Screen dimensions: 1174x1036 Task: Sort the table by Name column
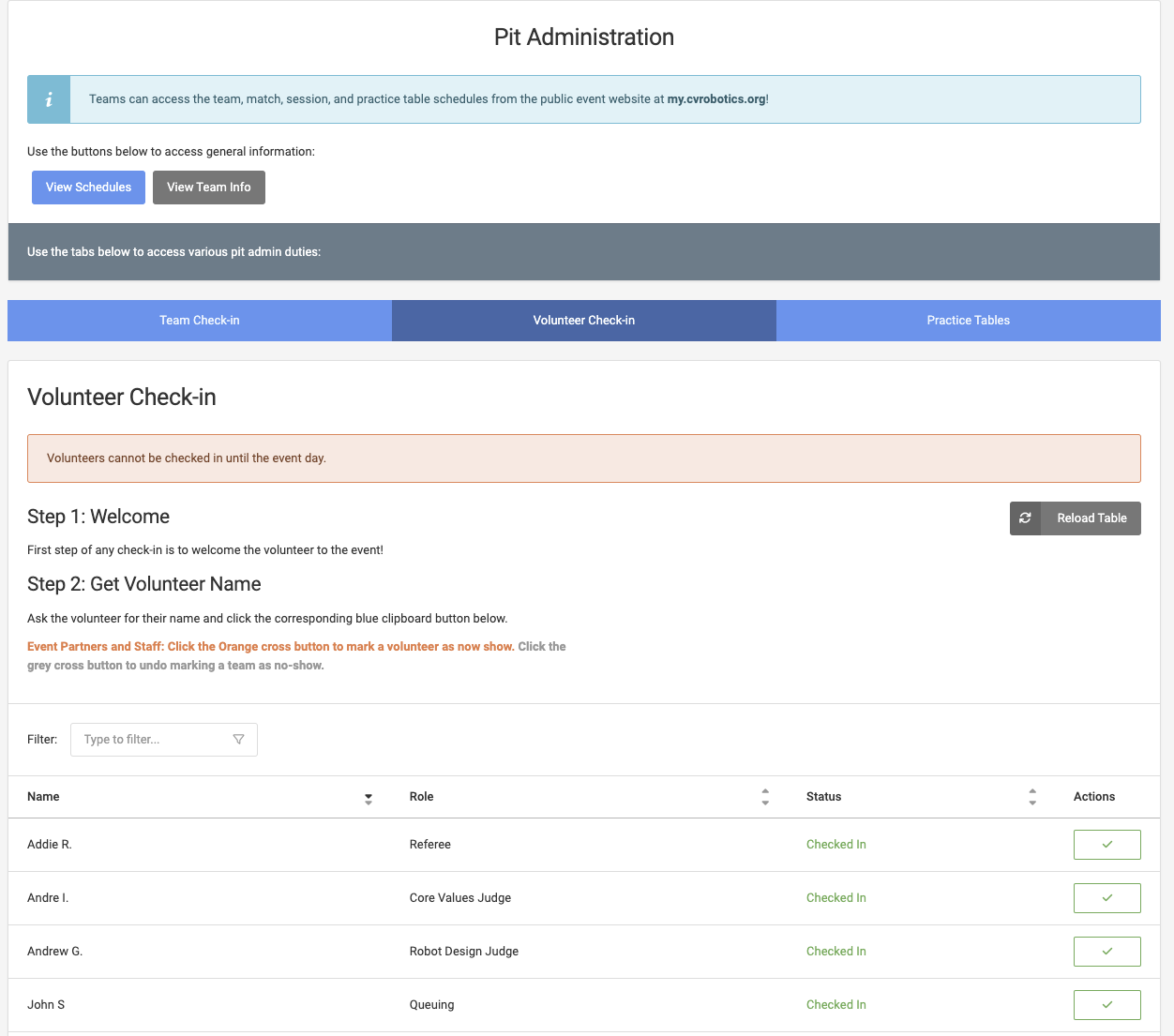(x=368, y=798)
